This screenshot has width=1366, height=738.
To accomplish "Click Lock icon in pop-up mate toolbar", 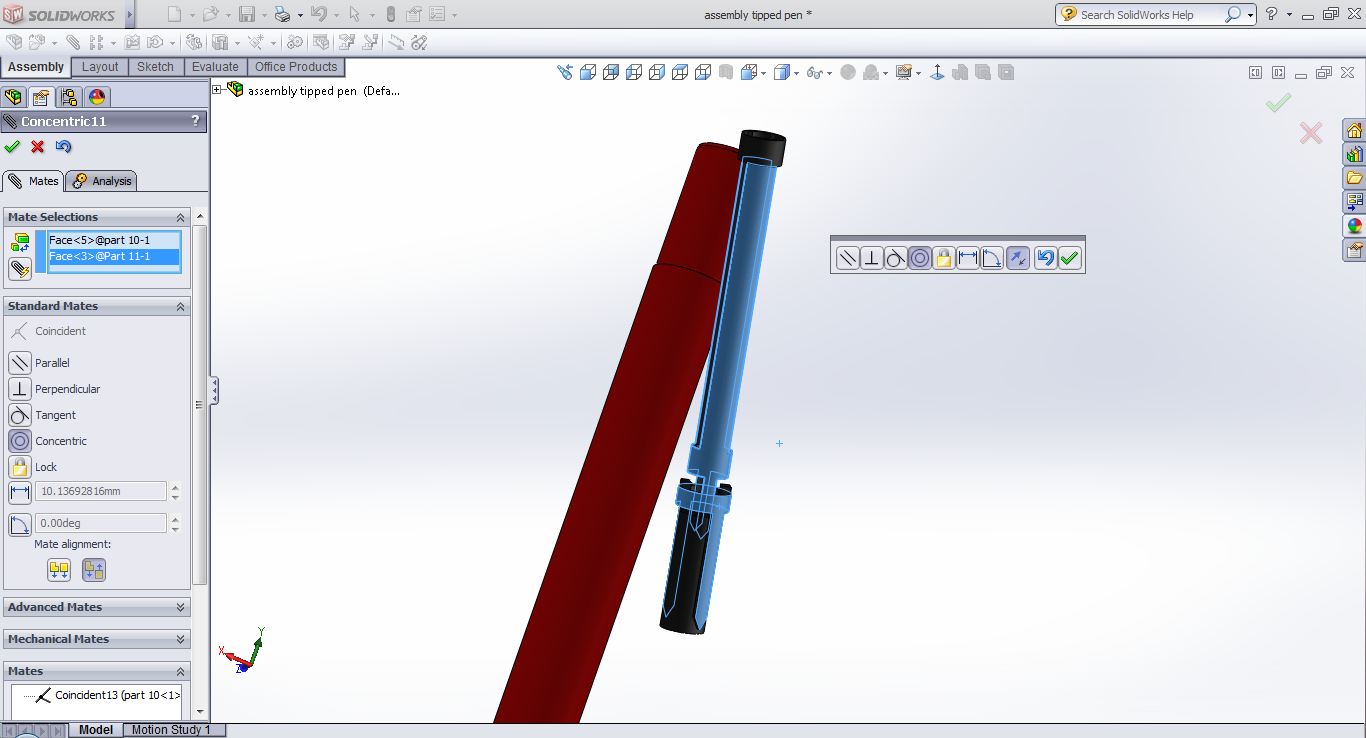I will [x=944, y=258].
